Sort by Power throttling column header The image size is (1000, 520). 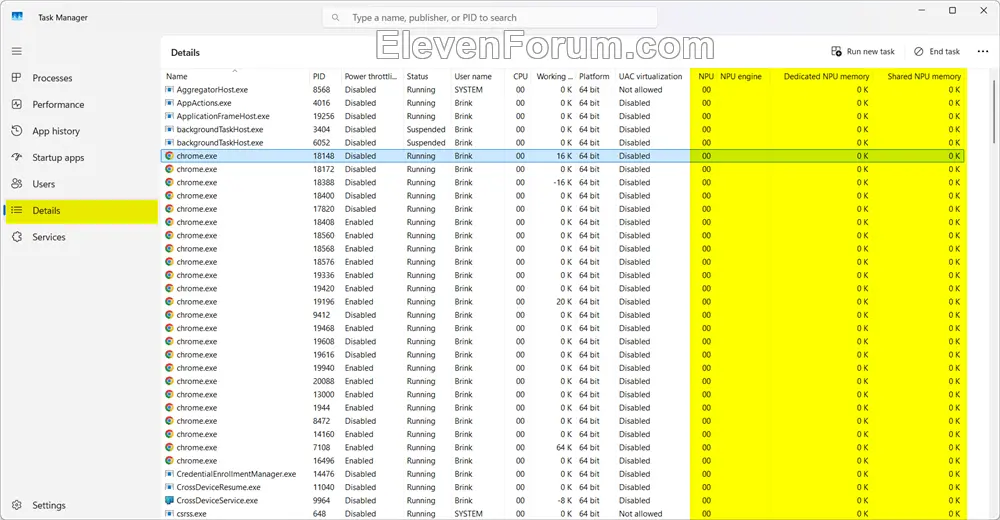pyautogui.click(x=372, y=76)
